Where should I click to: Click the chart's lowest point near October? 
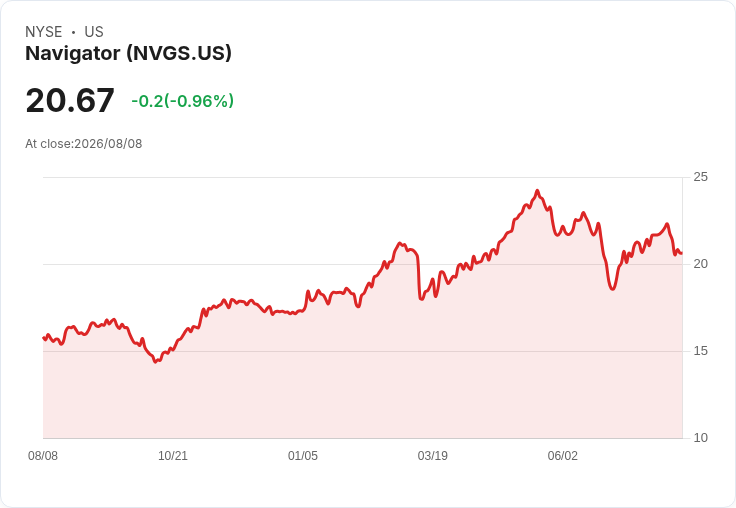pyautogui.click(x=156, y=362)
